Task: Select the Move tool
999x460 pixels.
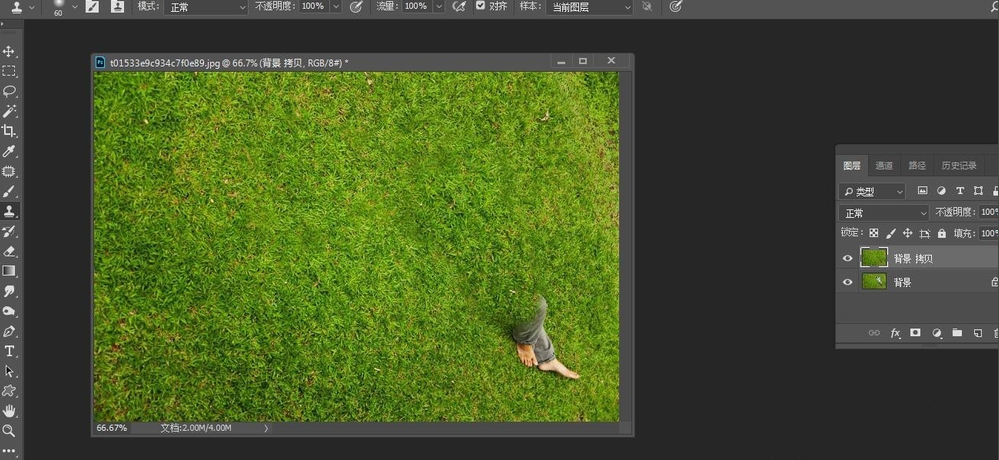Action: 9,51
